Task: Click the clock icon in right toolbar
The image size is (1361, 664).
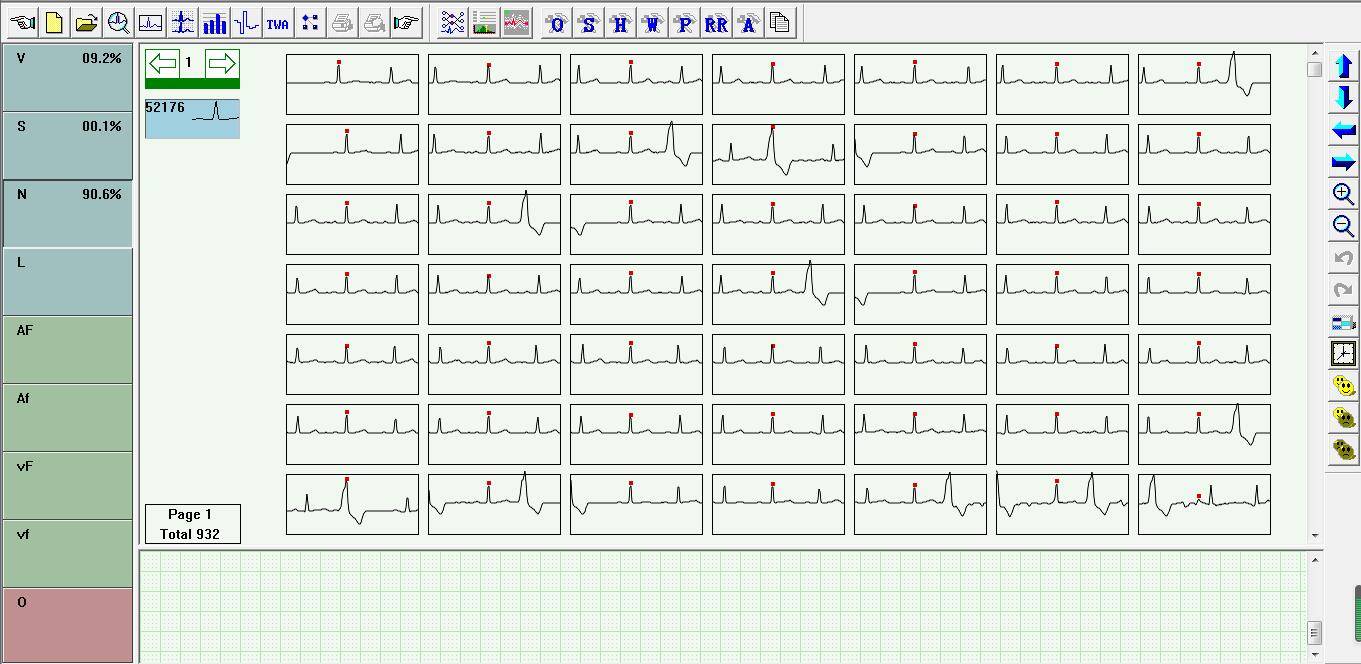Action: 1343,354
